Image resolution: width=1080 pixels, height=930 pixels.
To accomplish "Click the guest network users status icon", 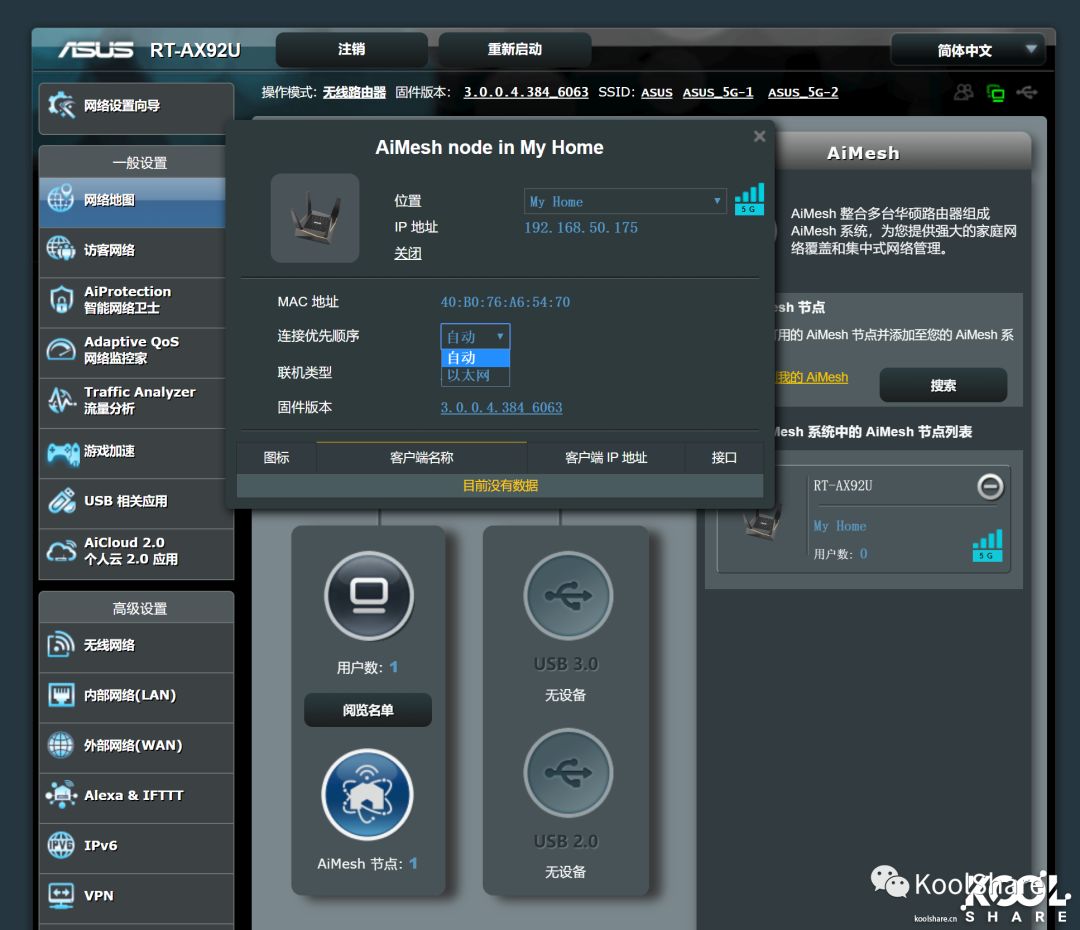I will [964, 92].
